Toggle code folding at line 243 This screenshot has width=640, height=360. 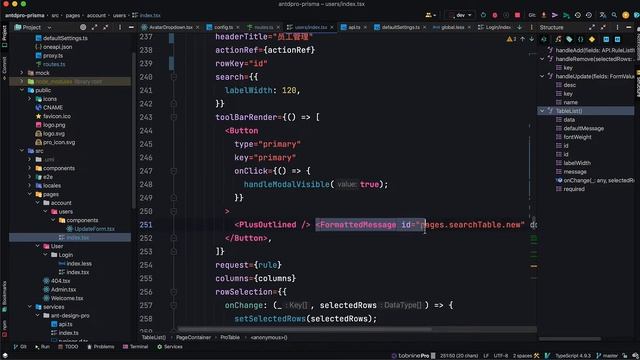tap(173, 117)
